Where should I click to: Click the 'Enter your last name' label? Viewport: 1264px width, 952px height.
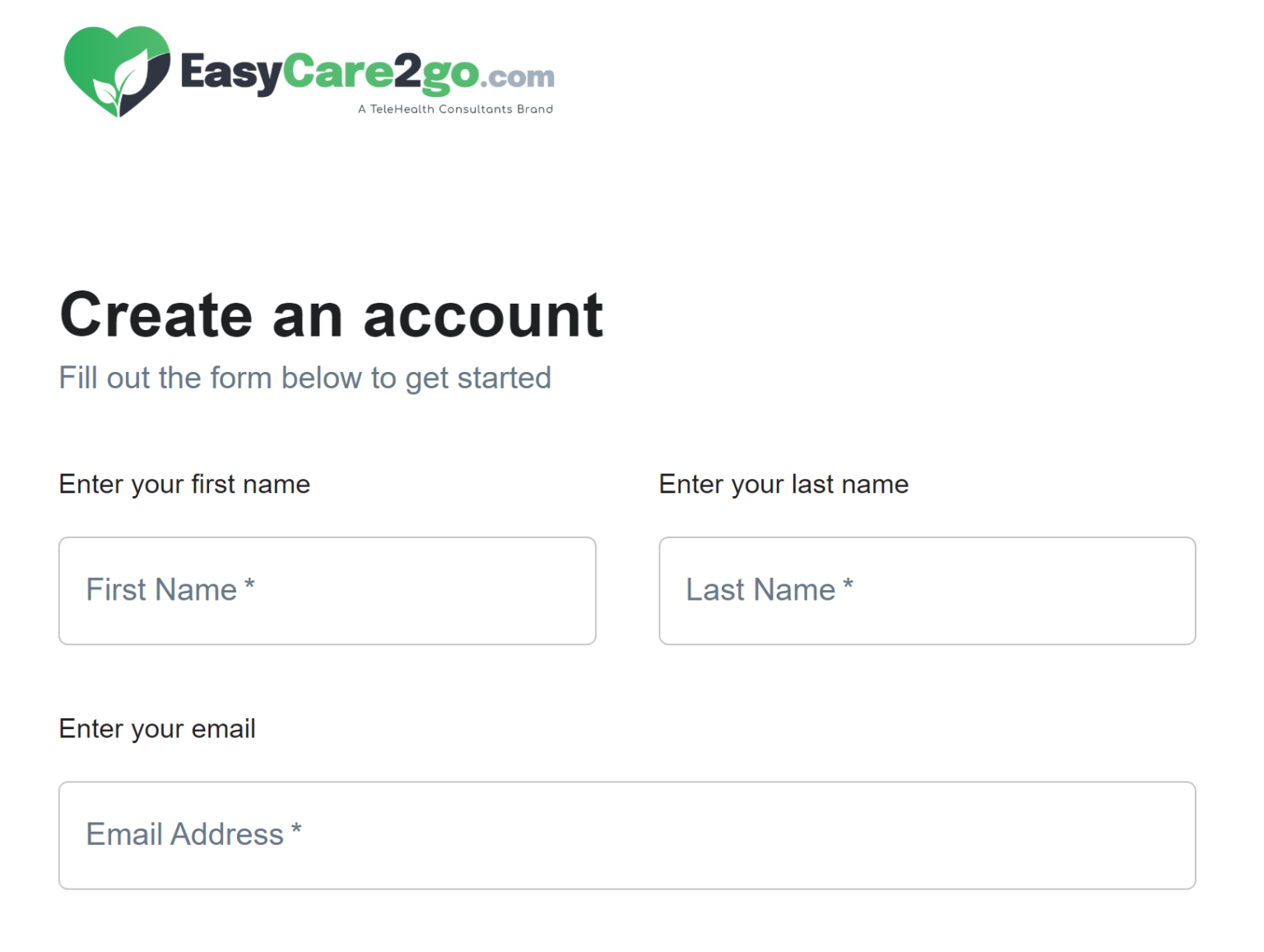(x=783, y=484)
